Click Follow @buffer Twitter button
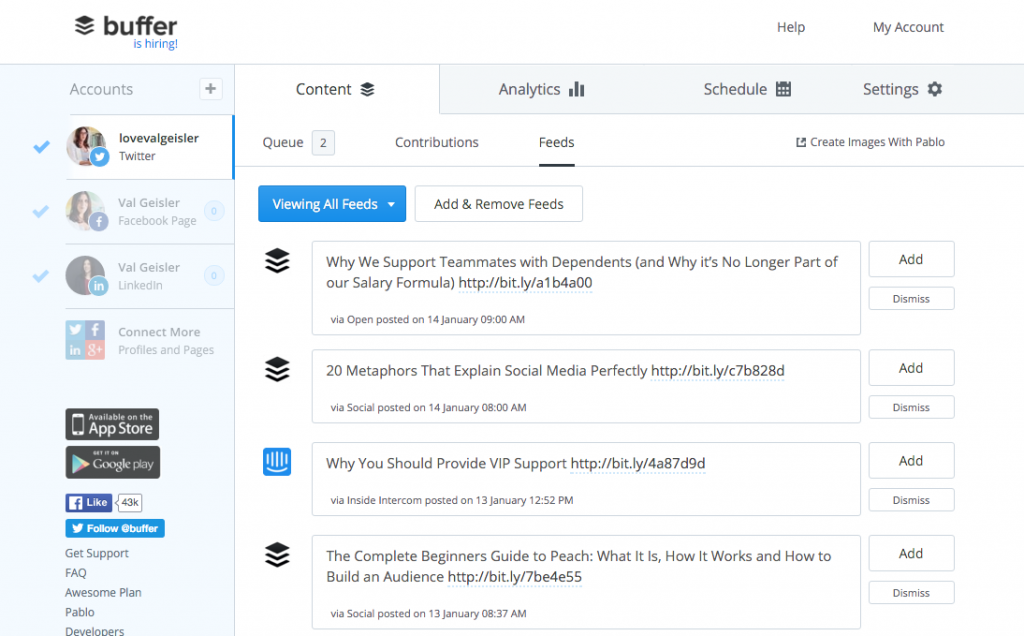Image resolution: width=1024 pixels, height=636 pixels. coord(115,528)
